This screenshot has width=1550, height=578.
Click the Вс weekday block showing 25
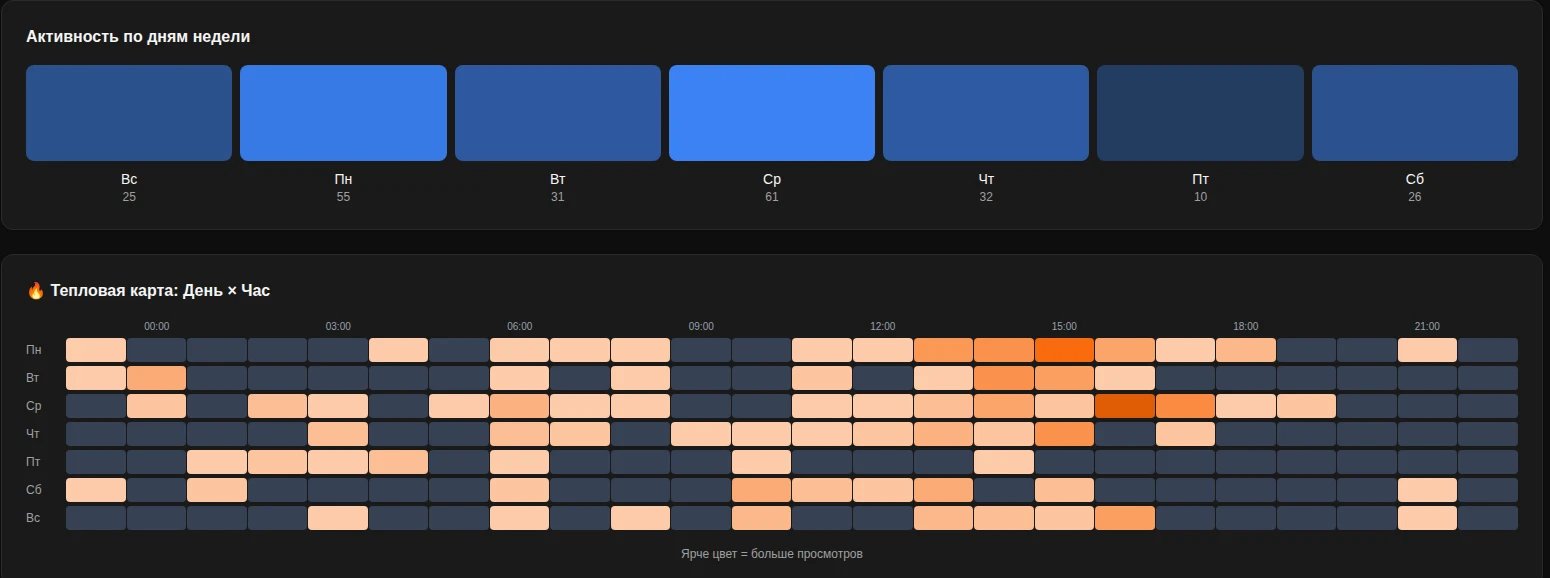[129, 113]
